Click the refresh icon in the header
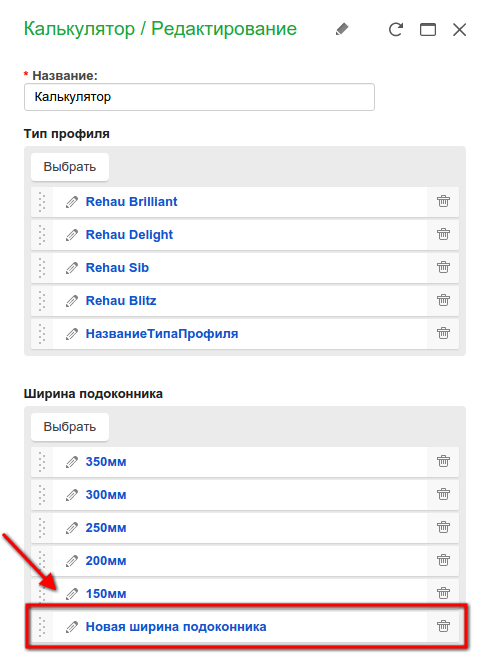The width and height of the screenshot is (491, 657). 395,30
